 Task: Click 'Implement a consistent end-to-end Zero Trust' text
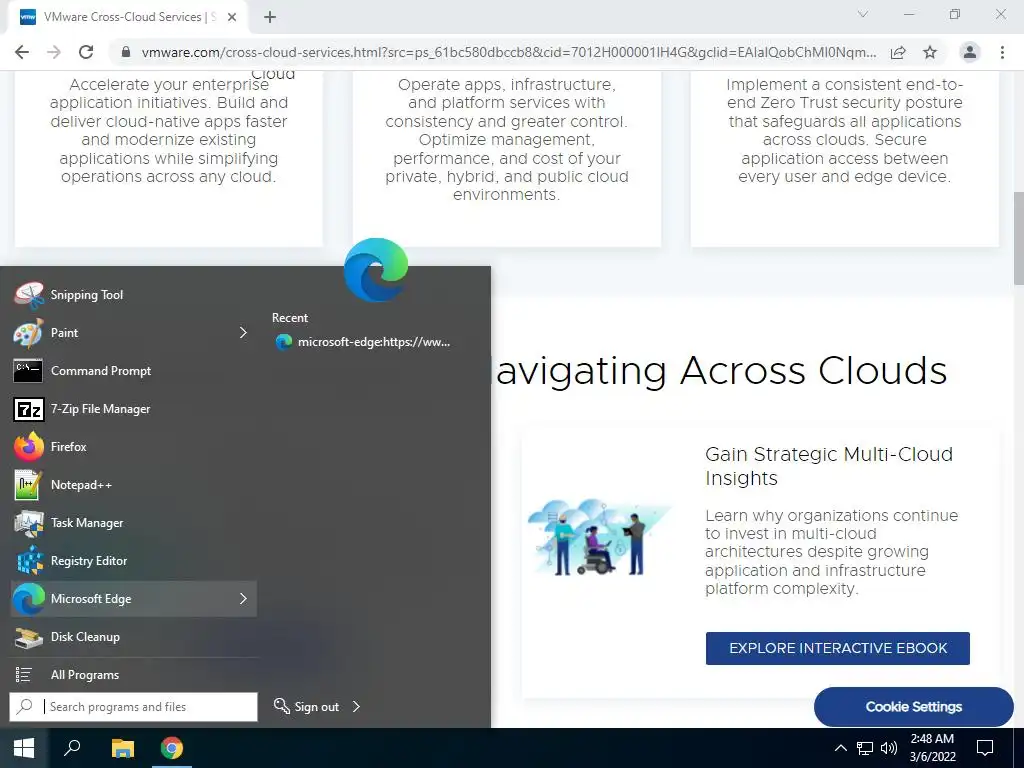[x=844, y=131]
